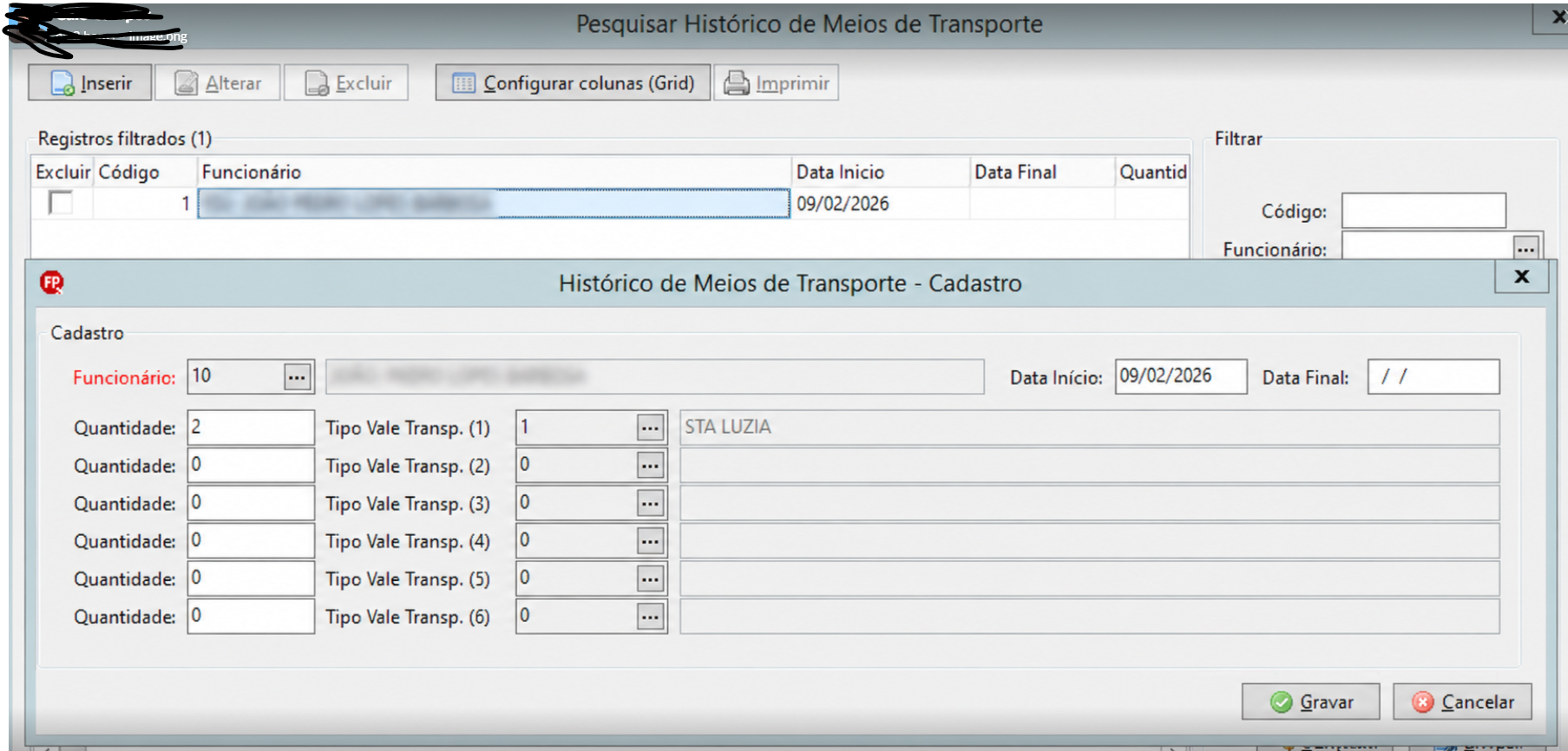The height and width of the screenshot is (751, 1568).
Task: Click Quantidade field for Tipo Vale Transp. (5)
Action: 251,578
